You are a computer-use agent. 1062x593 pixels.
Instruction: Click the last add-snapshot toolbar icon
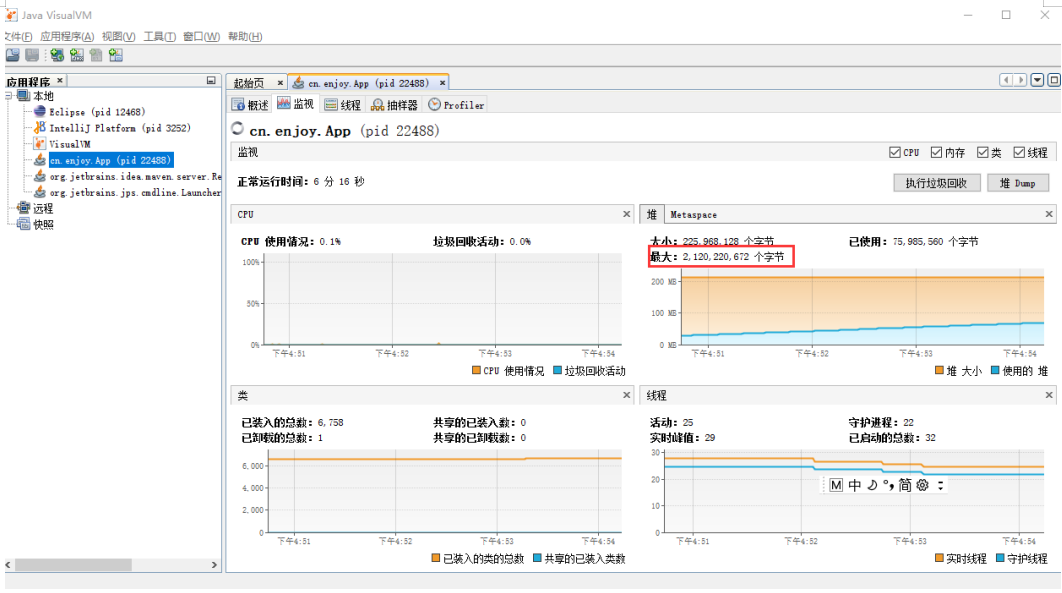coord(116,55)
